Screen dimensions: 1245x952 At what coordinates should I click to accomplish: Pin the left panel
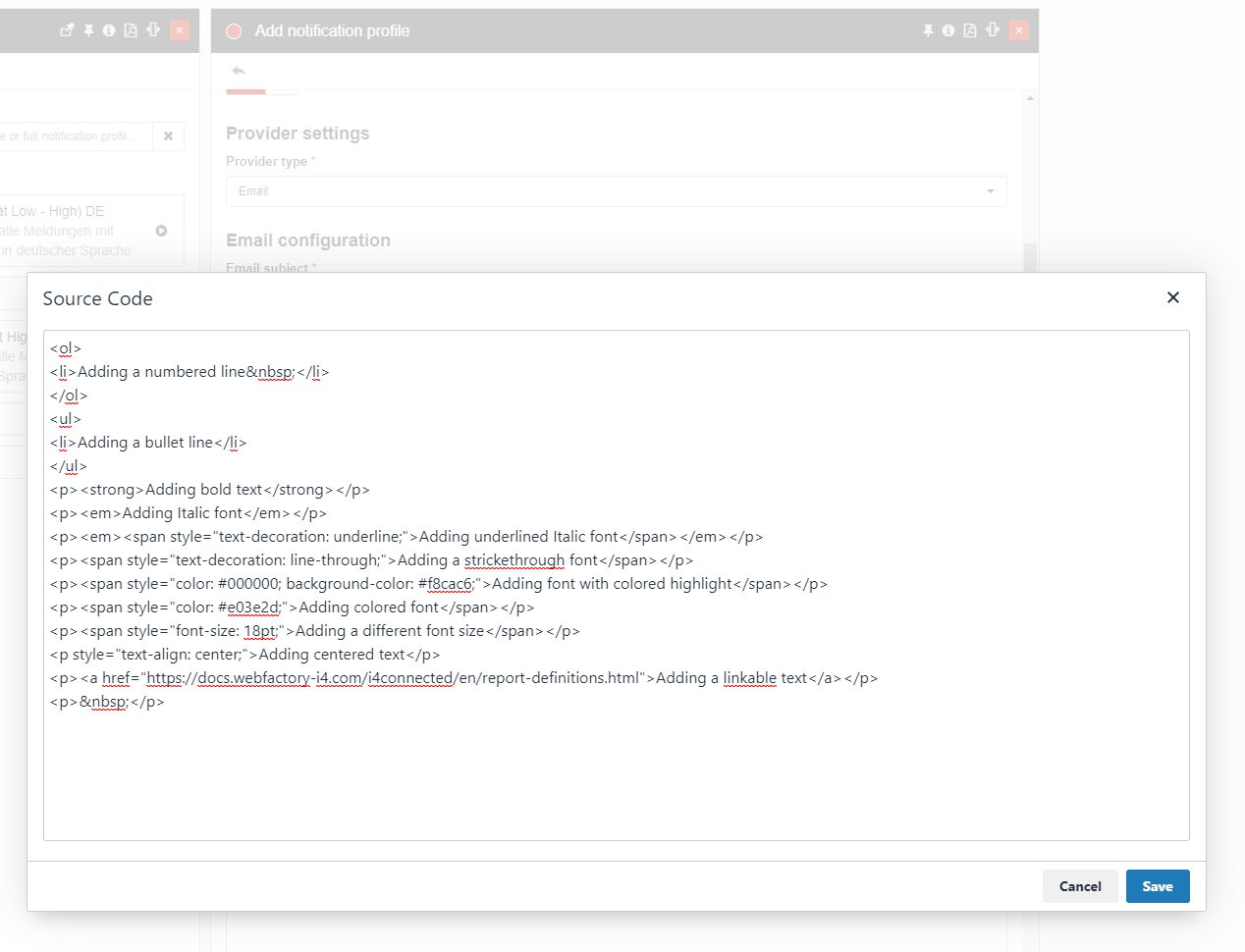pos(88,30)
